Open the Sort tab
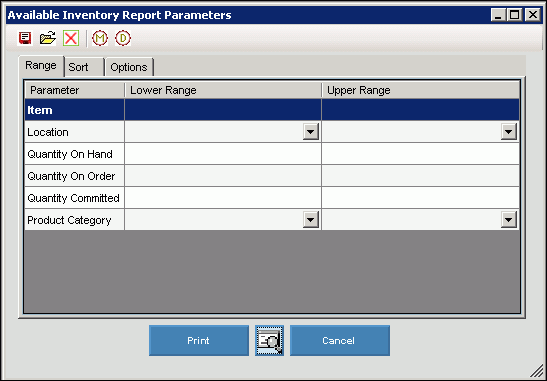This screenshot has width=547, height=381. [84, 67]
